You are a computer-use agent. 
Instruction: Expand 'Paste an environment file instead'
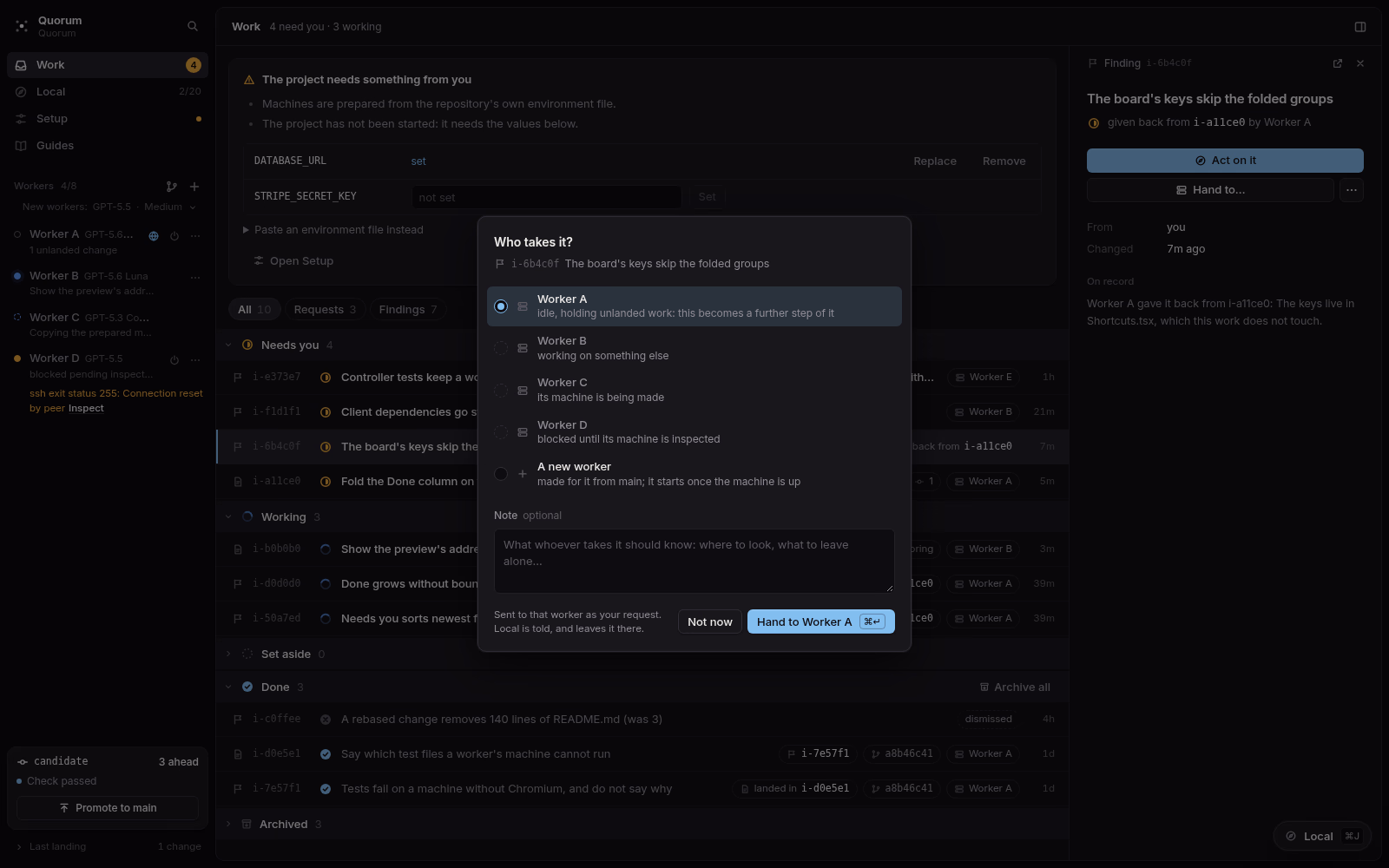tap(333, 230)
